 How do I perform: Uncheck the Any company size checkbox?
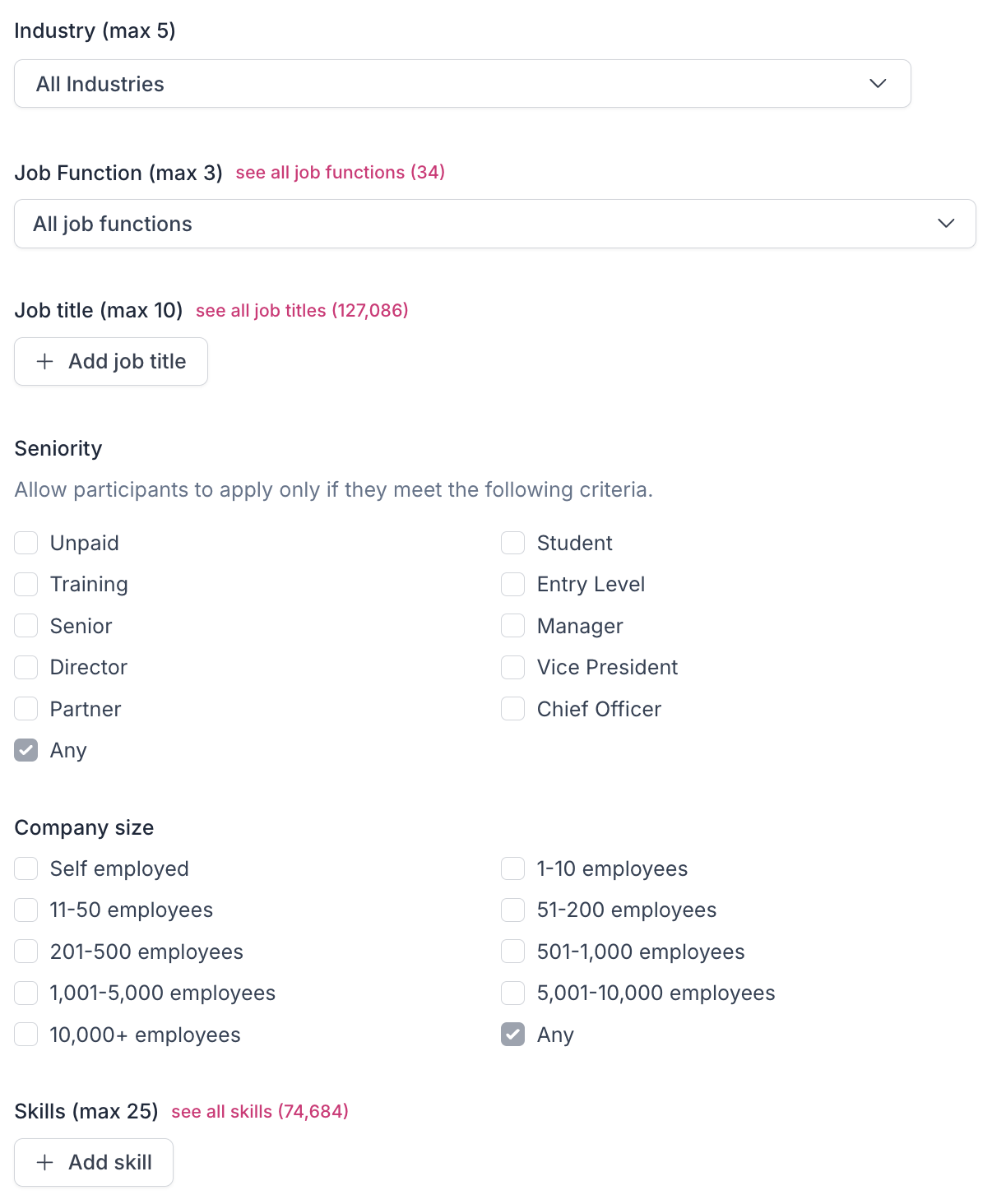[513, 1035]
